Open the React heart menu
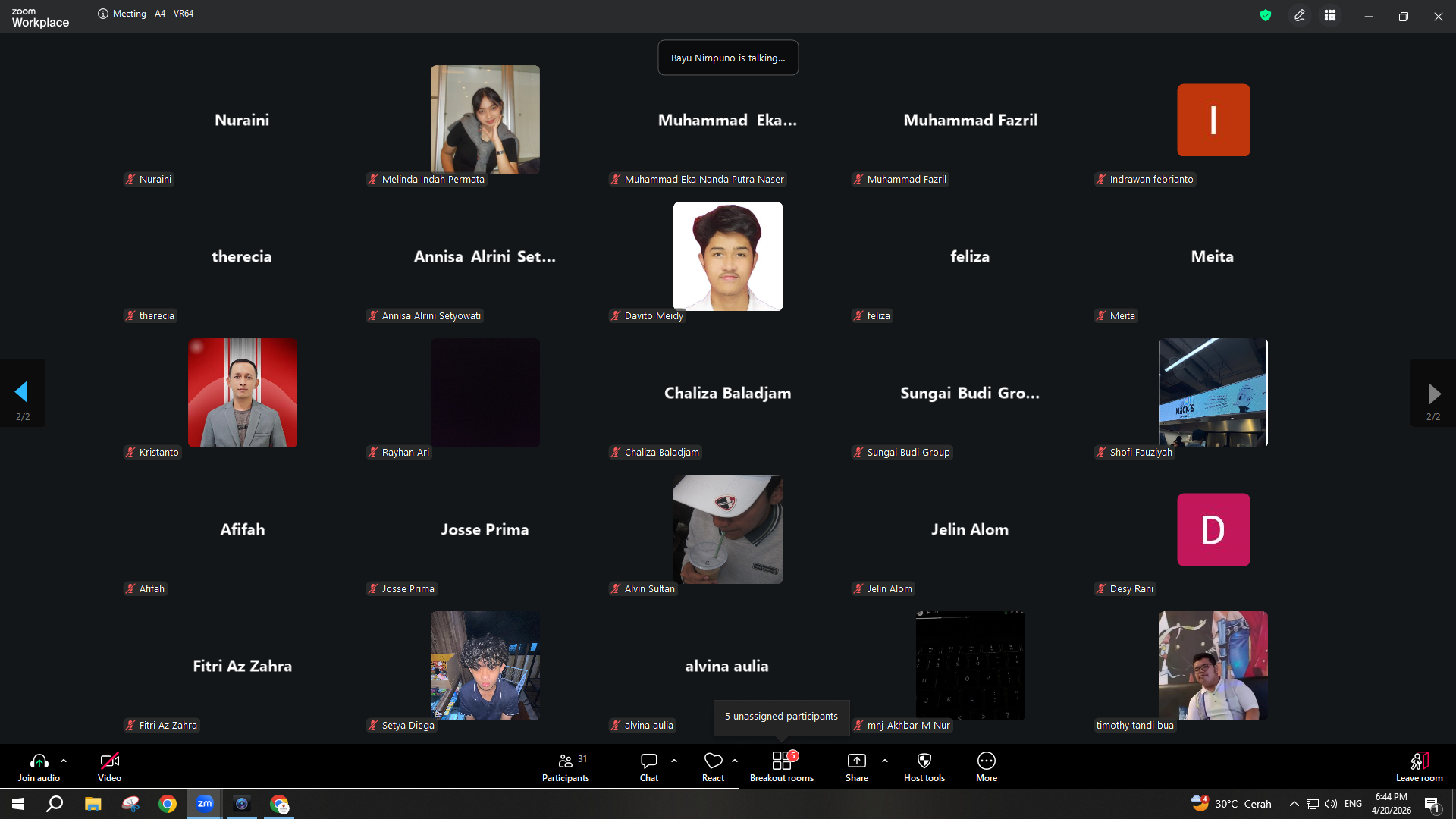The image size is (1456, 819). tap(713, 767)
